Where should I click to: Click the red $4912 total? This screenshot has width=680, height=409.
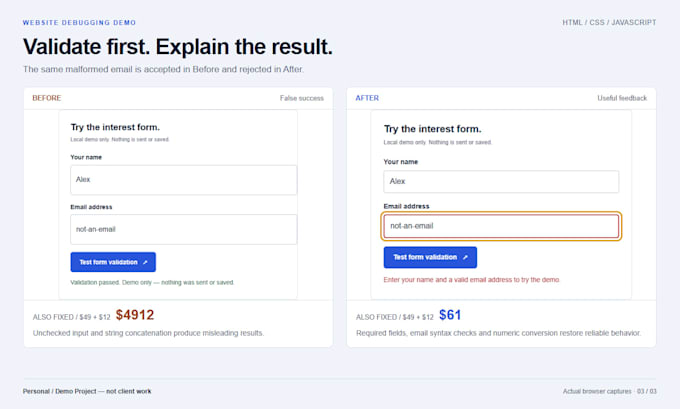(x=135, y=315)
